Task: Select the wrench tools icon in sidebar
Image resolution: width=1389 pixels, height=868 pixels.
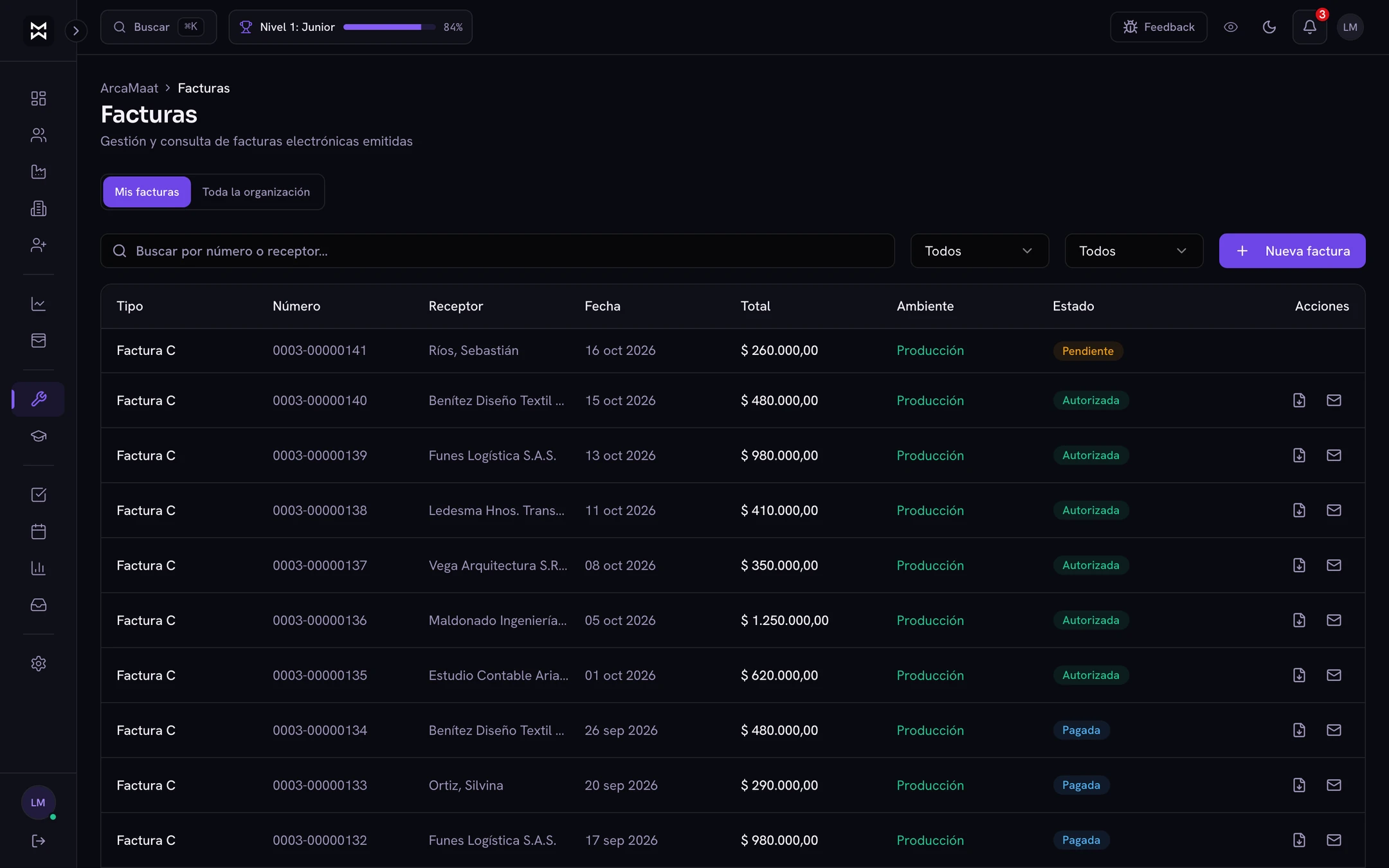Action: [x=39, y=399]
